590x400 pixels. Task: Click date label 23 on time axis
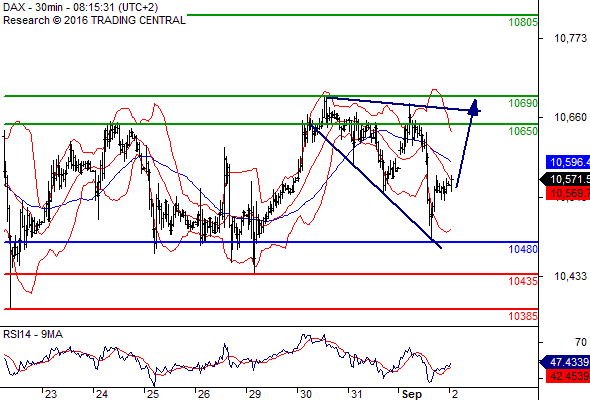click(51, 394)
